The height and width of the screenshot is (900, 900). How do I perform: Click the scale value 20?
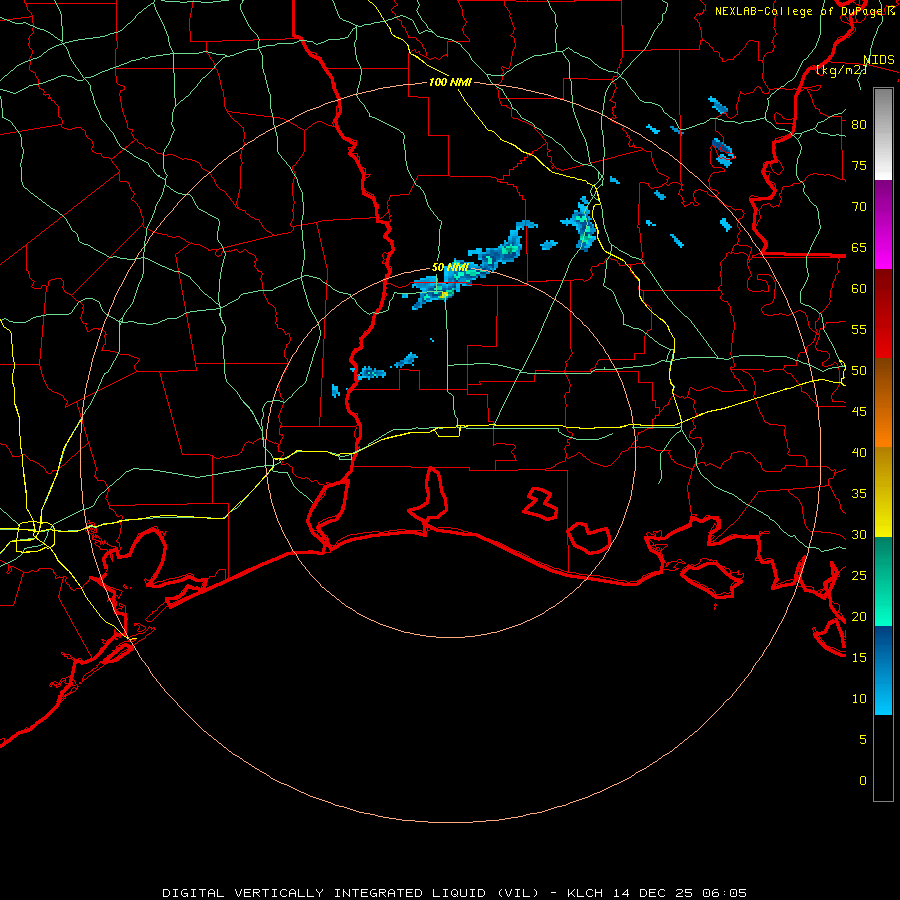coord(859,616)
